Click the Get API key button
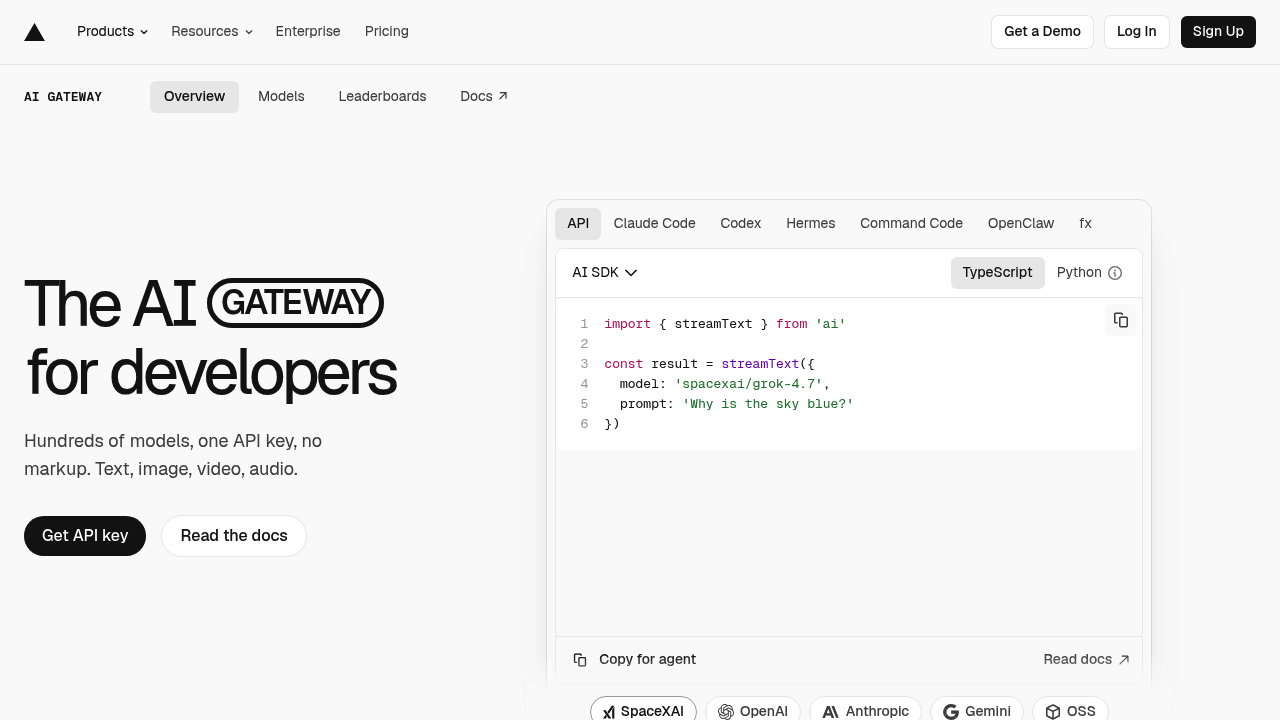The width and height of the screenshot is (1280, 720). click(85, 536)
